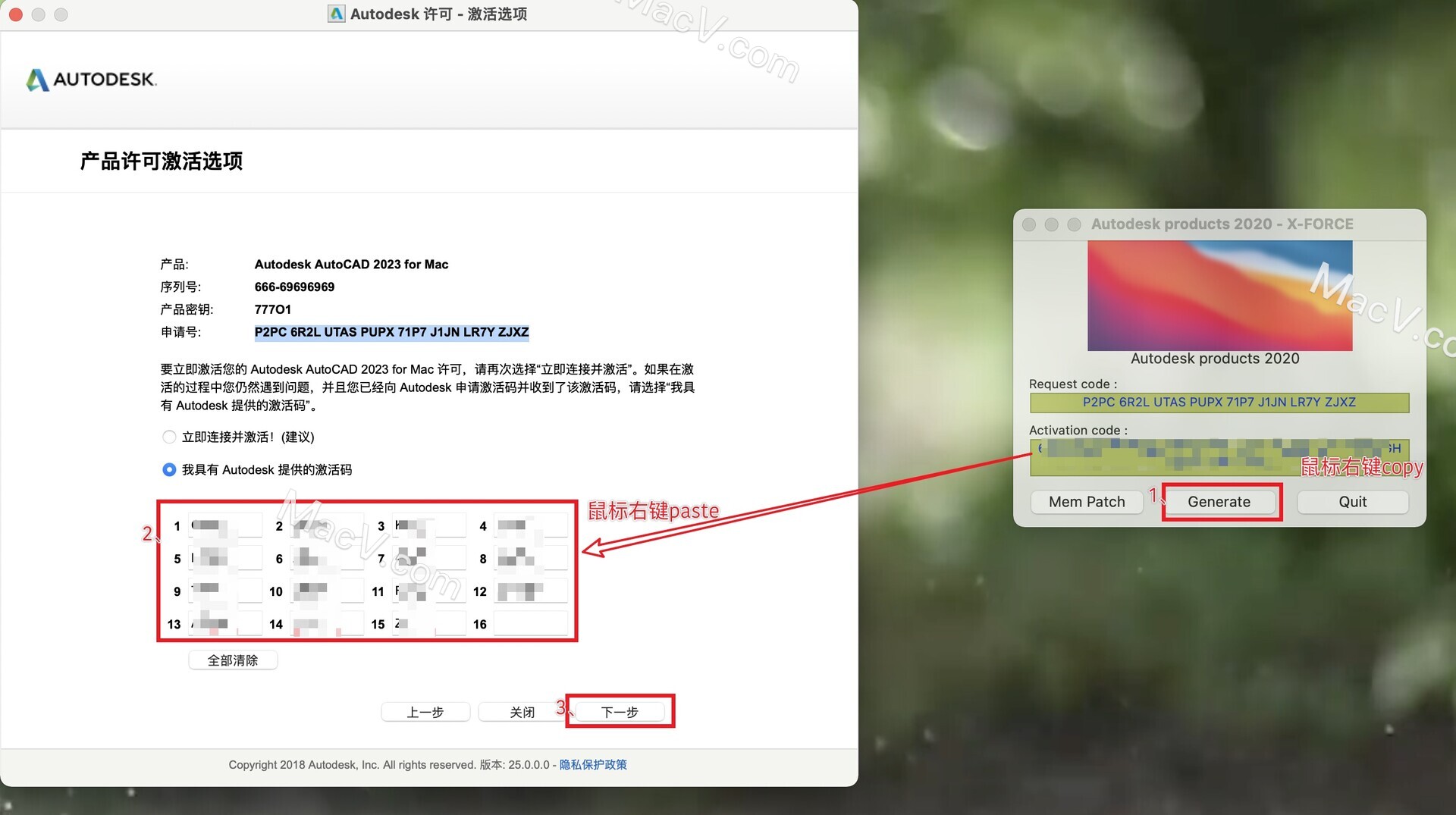
Task: Select the connect and activate immediately radio option
Action: click(x=169, y=437)
